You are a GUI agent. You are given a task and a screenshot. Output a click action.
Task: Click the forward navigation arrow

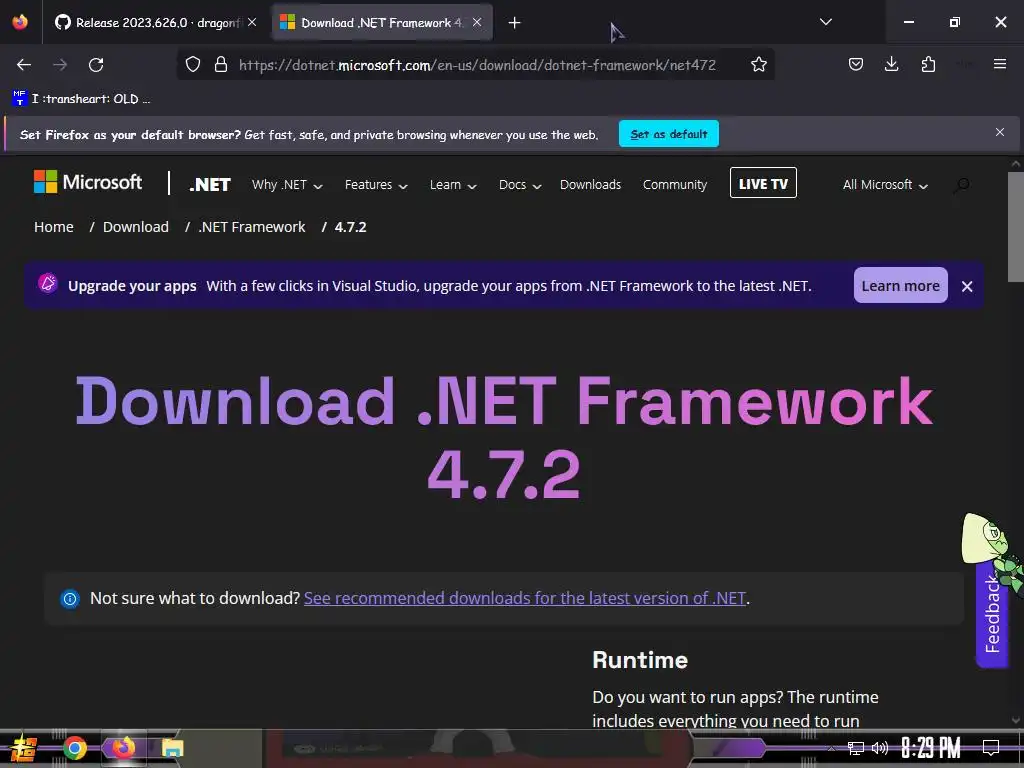tap(60, 65)
